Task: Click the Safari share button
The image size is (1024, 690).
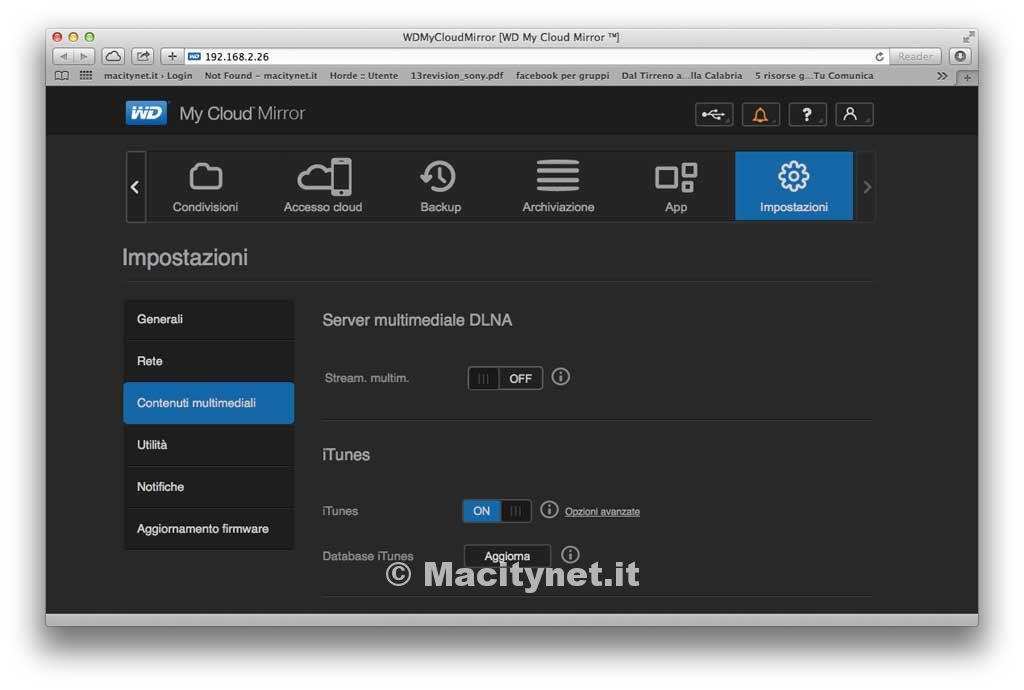Action: (x=142, y=56)
